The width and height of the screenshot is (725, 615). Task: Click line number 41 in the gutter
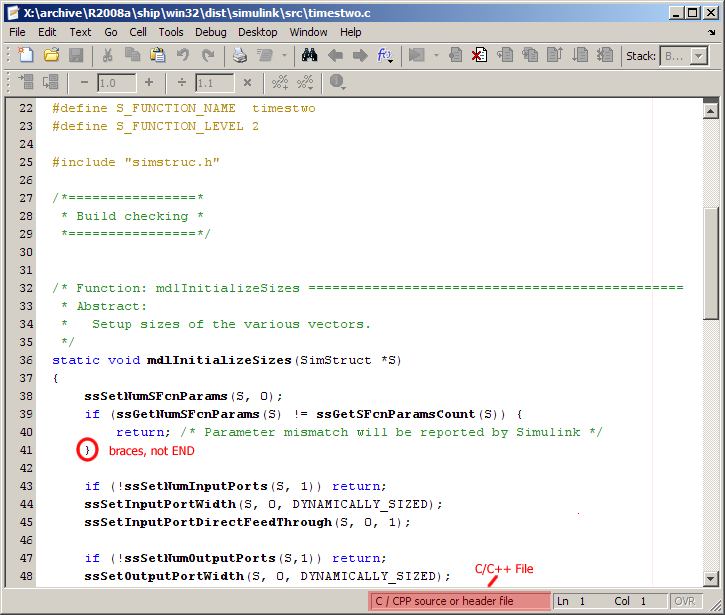tap(26, 450)
